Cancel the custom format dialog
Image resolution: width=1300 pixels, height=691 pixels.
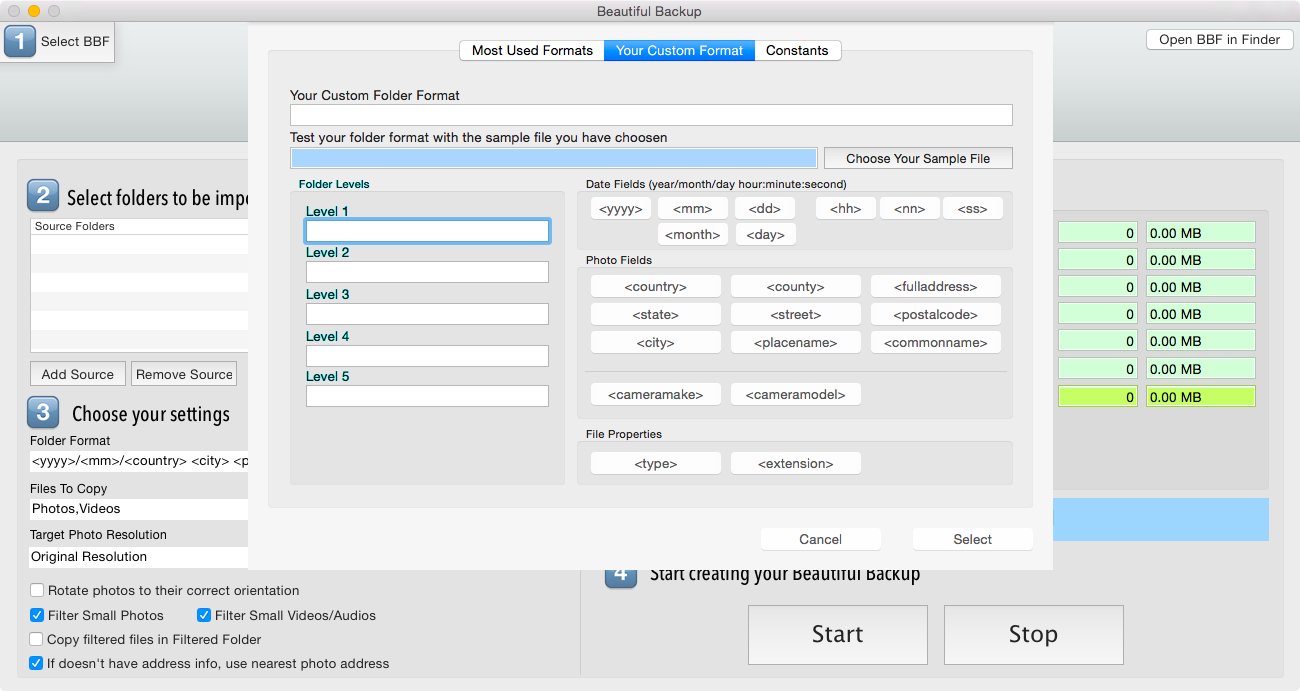pyautogui.click(x=821, y=539)
